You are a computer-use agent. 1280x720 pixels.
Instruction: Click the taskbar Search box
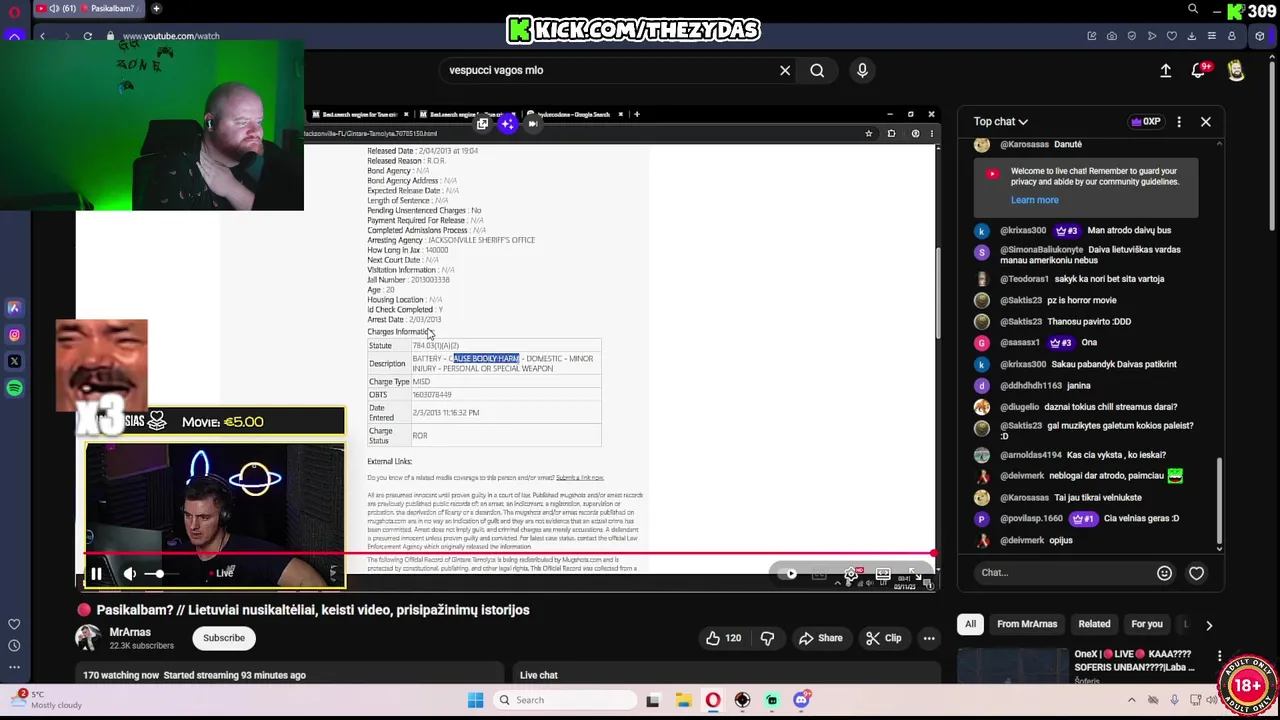[564, 700]
